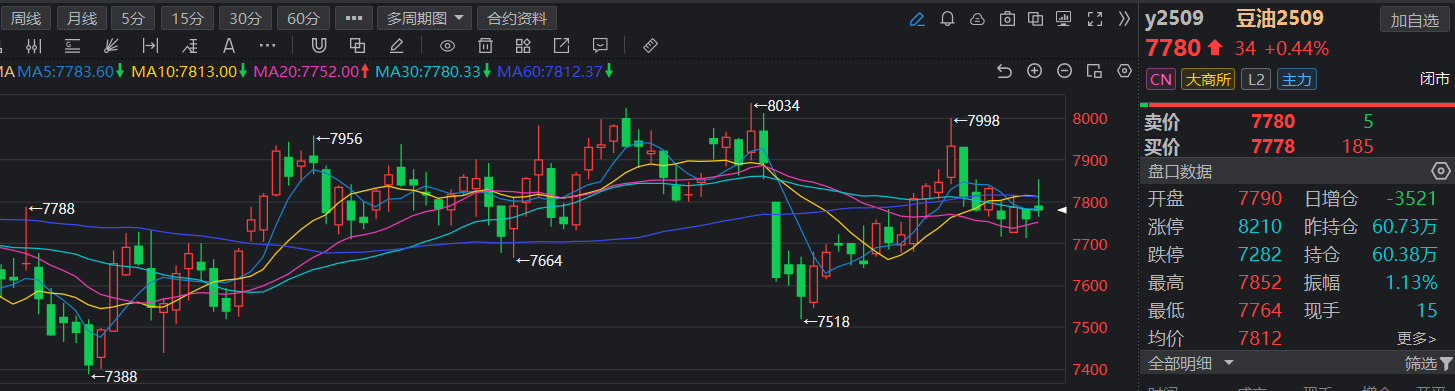The height and width of the screenshot is (391, 1455).
Task: Open price alert bell icon
Action: point(947,18)
